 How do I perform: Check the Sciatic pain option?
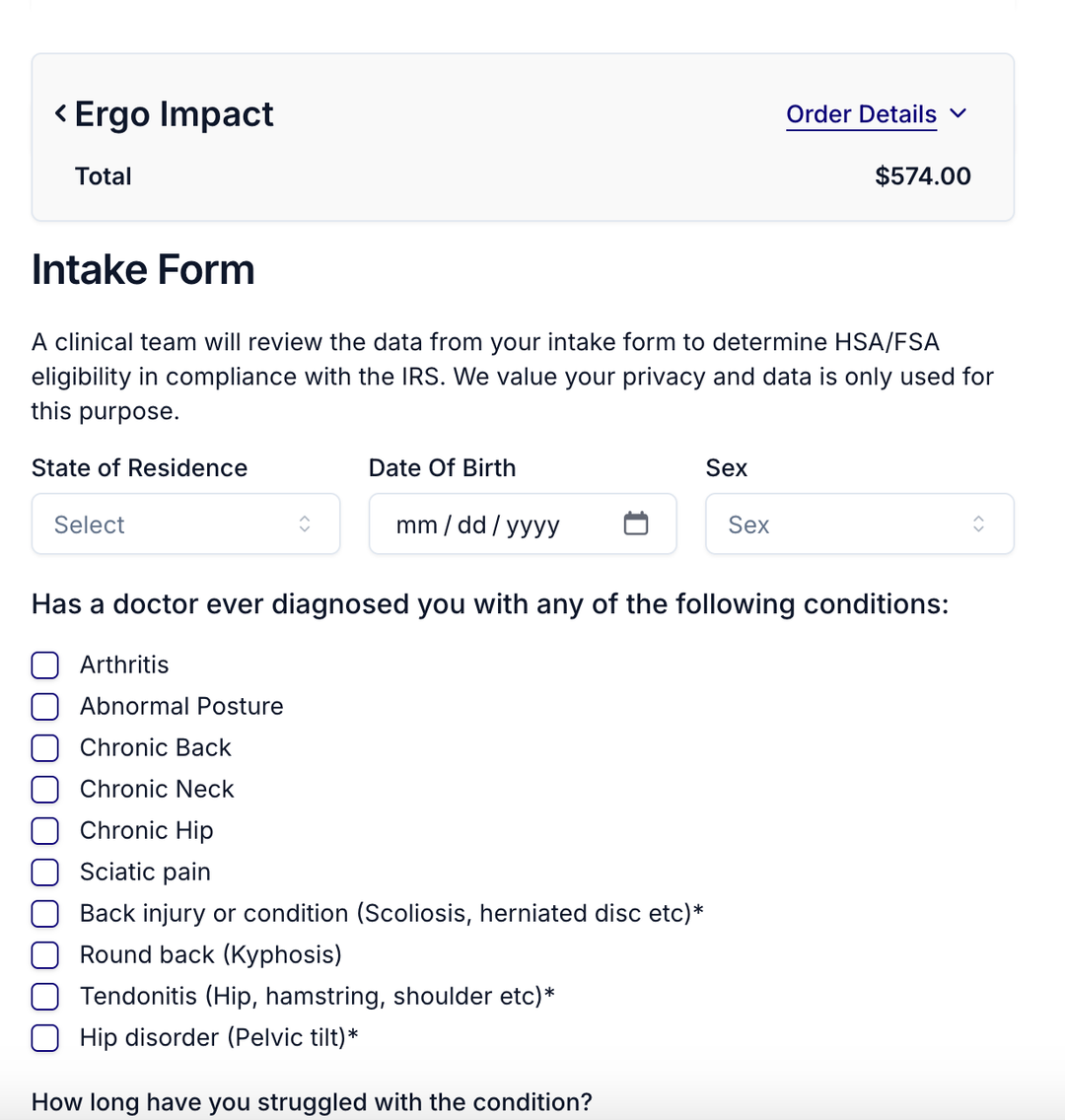[x=45, y=873]
